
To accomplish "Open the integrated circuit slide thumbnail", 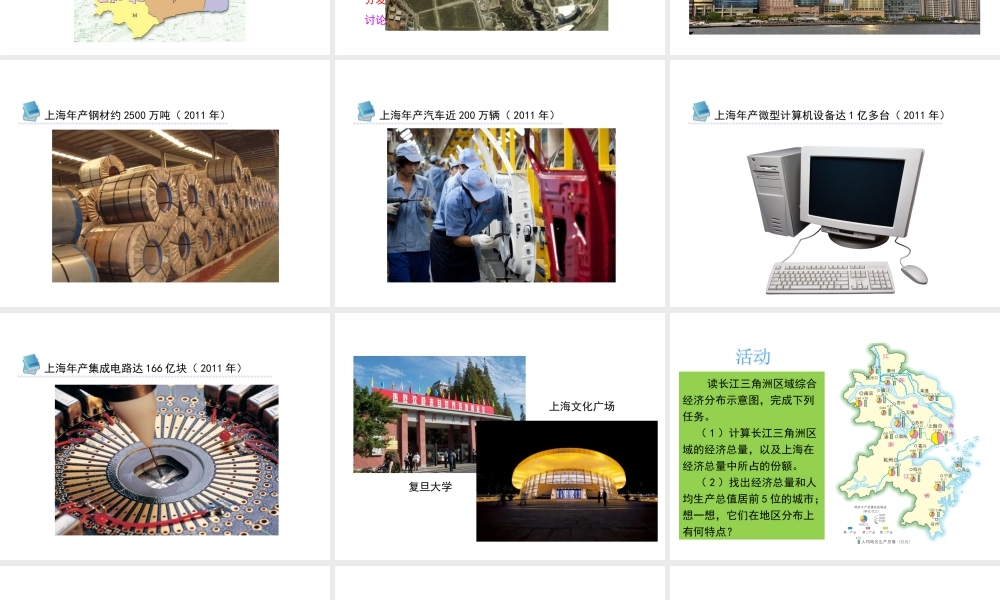I will 165,436.
